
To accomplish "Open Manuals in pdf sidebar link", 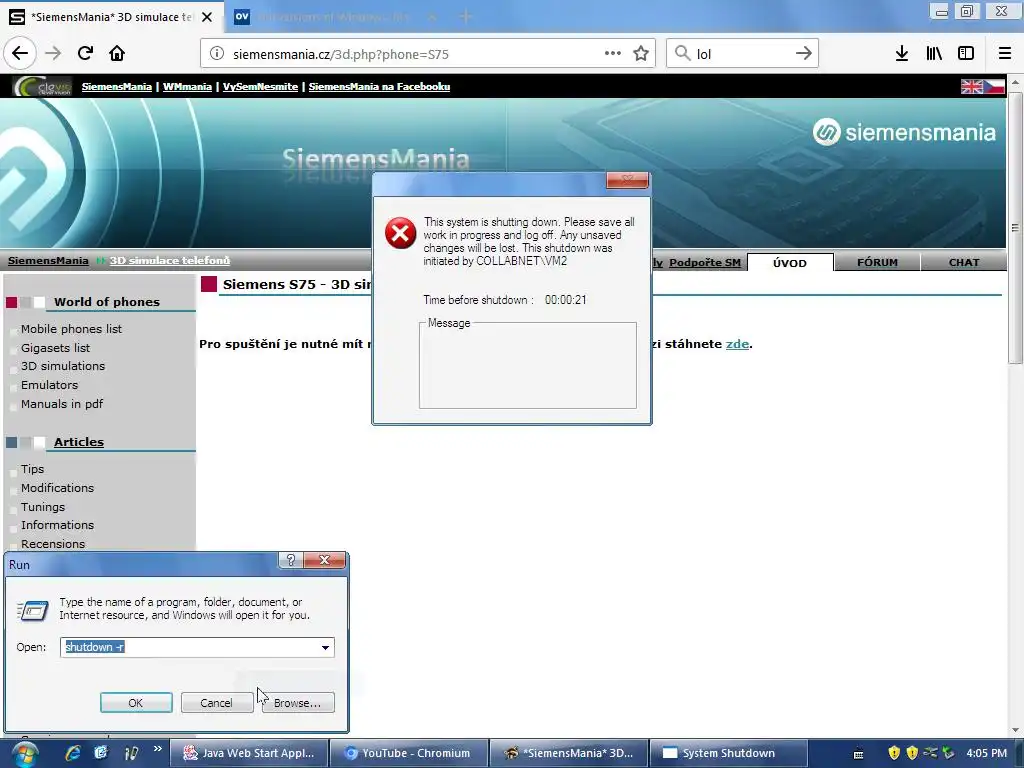I will [x=62, y=404].
